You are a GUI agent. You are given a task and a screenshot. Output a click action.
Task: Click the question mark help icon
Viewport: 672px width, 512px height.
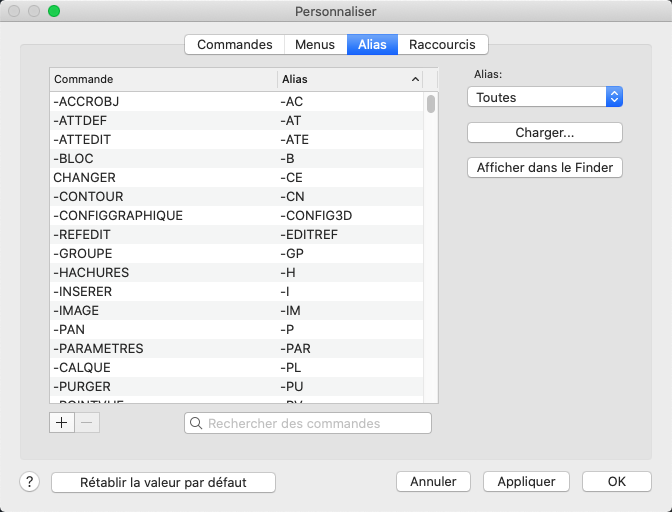coord(29,482)
